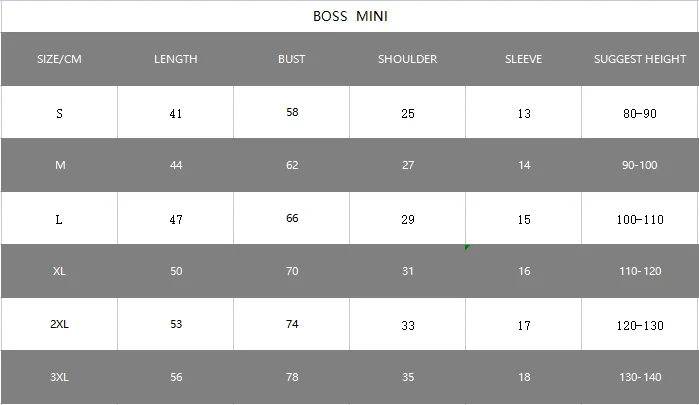Screen dimensions: 699x405
Task: Select the SIZE/CM column header
Action: point(59,59)
